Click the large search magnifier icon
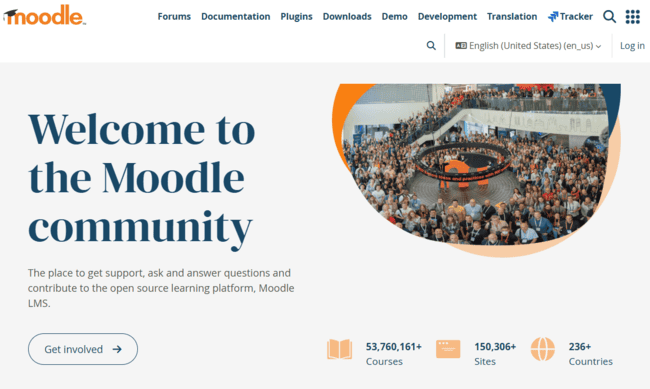Viewport: 650px width, 389px height. tap(609, 17)
